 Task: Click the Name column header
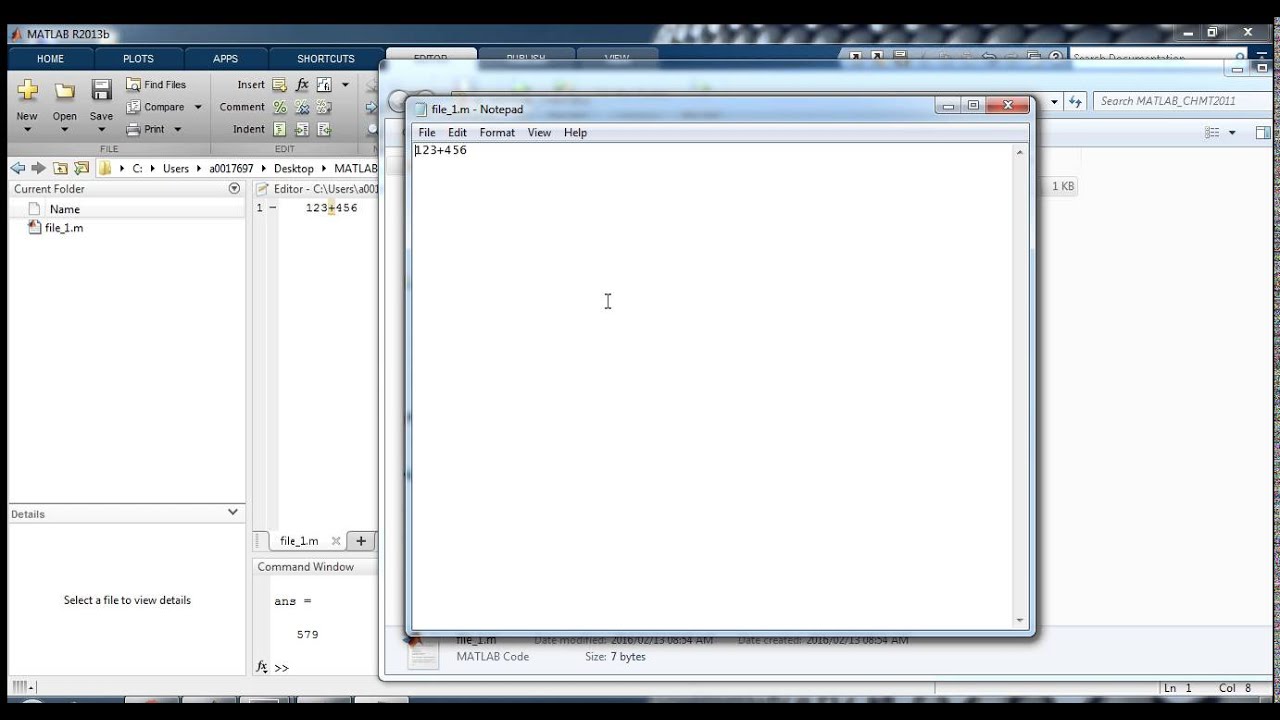(x=65, y=209)
